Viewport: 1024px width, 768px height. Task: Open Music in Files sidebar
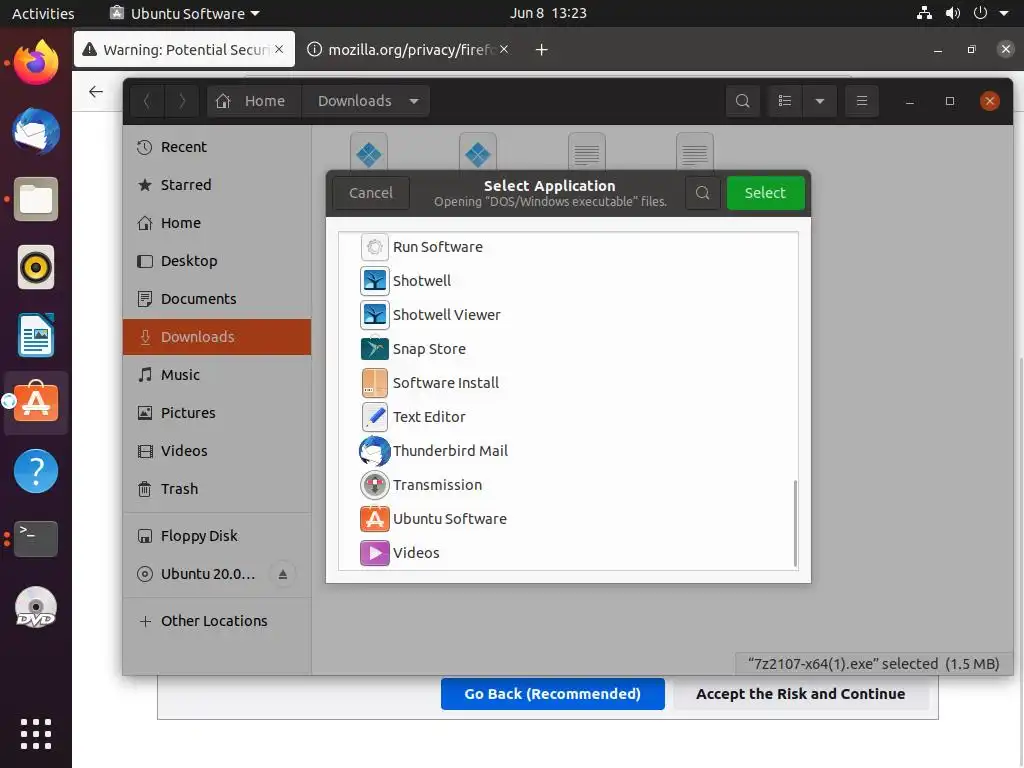pos(217,375)
